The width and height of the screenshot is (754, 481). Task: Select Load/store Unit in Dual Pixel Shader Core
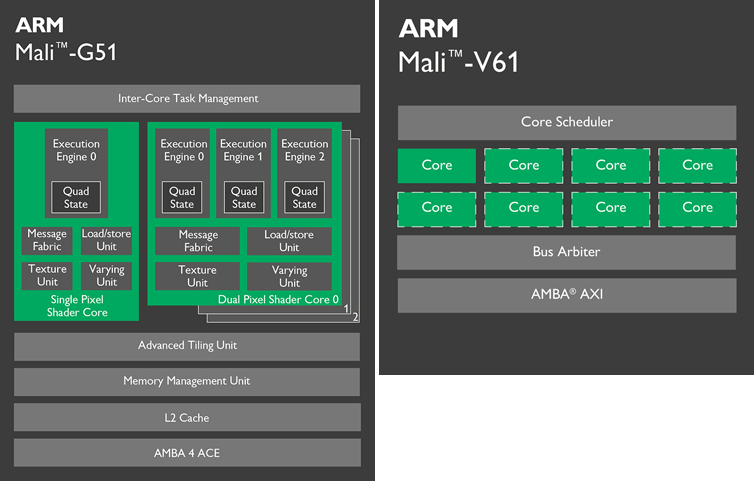pos(289,241)
